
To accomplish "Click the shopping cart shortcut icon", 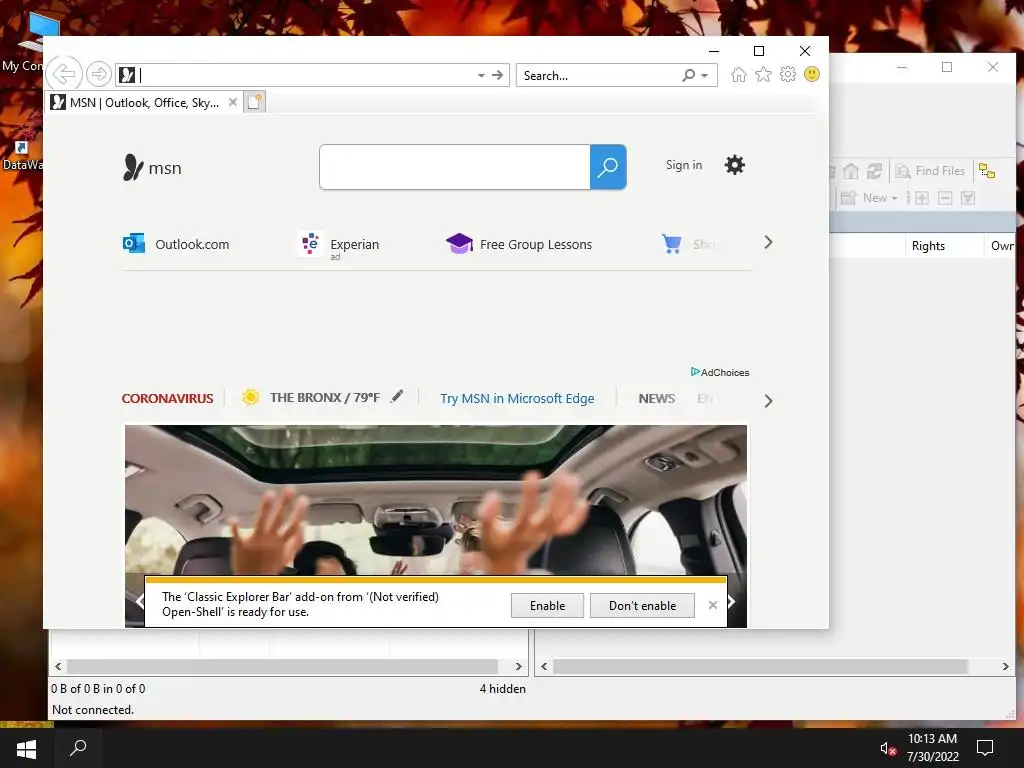I will coord(671,244).
